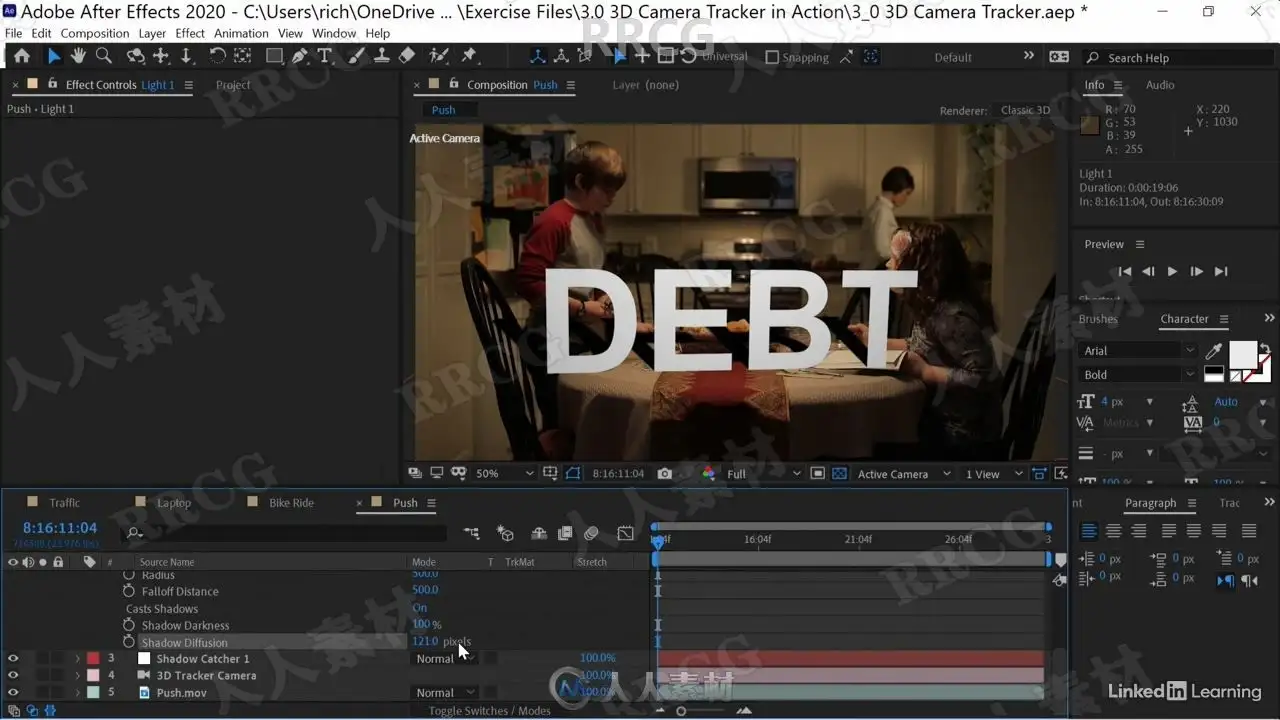Toggle the transparency grid in viewer
The image size is (1280, 720).
coord(839,474)
